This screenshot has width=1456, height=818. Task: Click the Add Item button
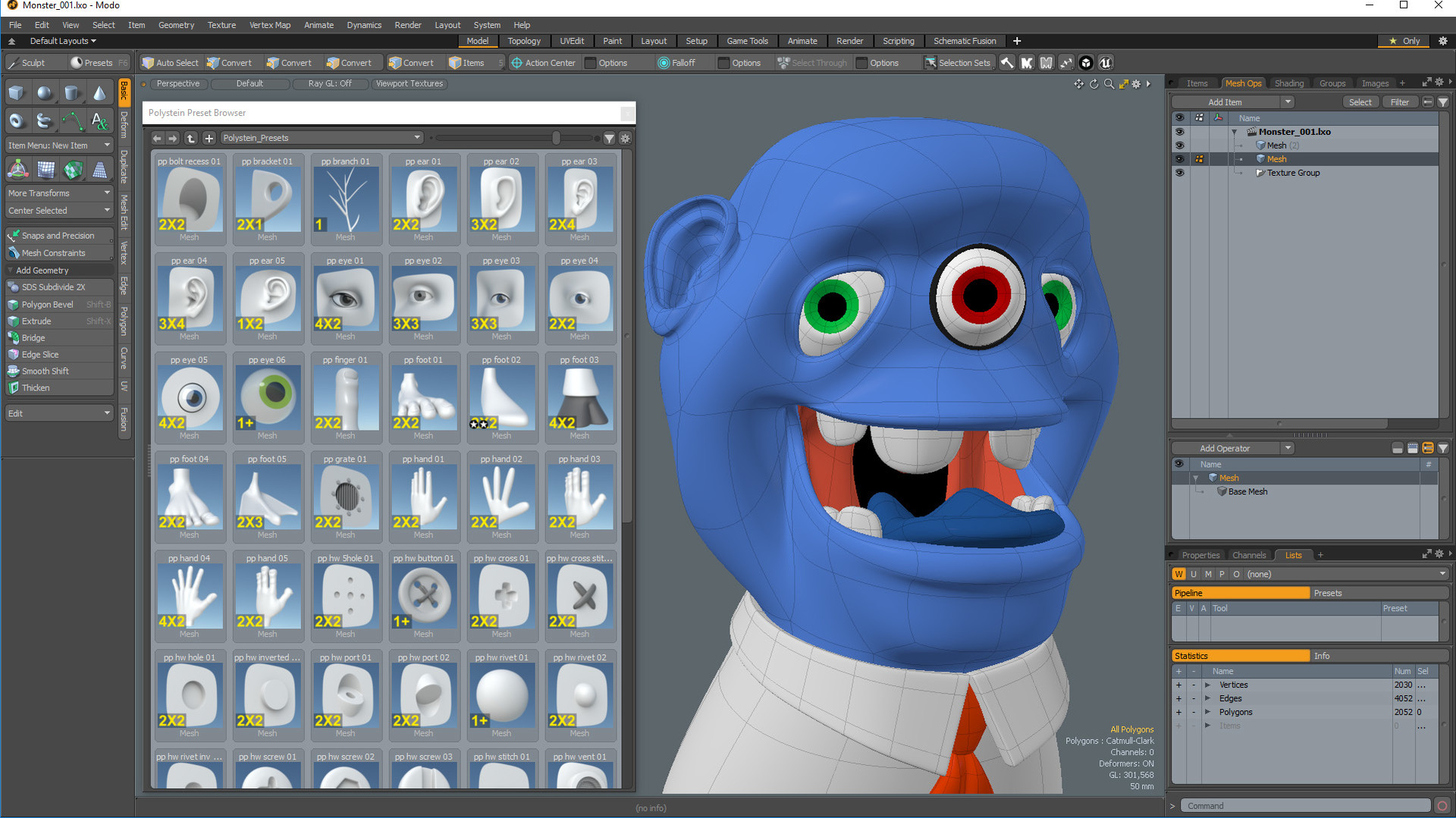pyautogui.click(x=1225, y=101)
